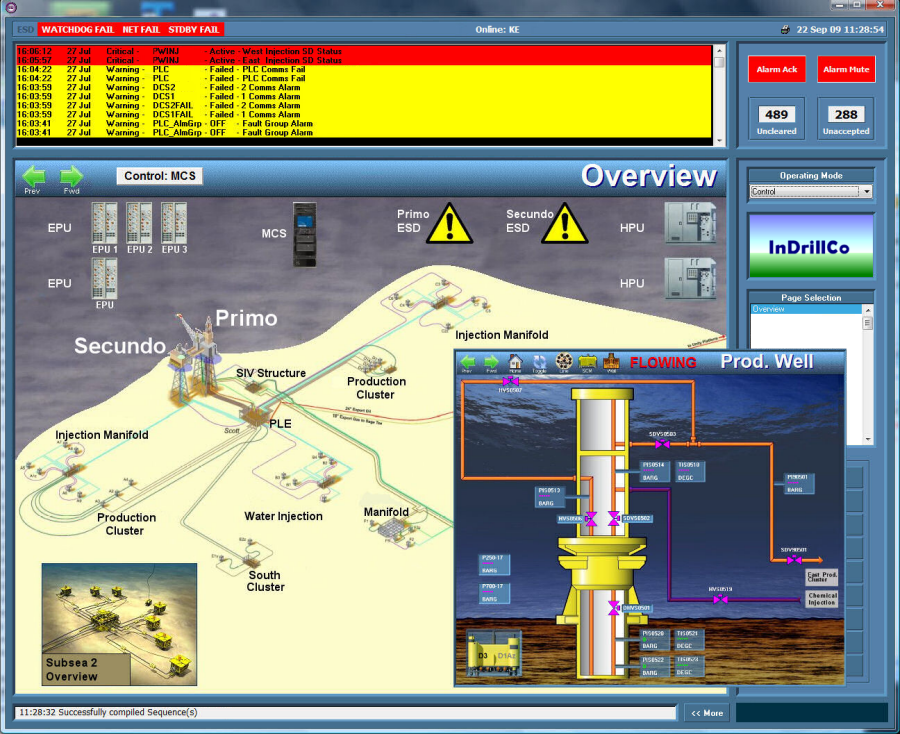Click the InDrillCo logo panel
The image size is (900, 734).
pos(810,244)
